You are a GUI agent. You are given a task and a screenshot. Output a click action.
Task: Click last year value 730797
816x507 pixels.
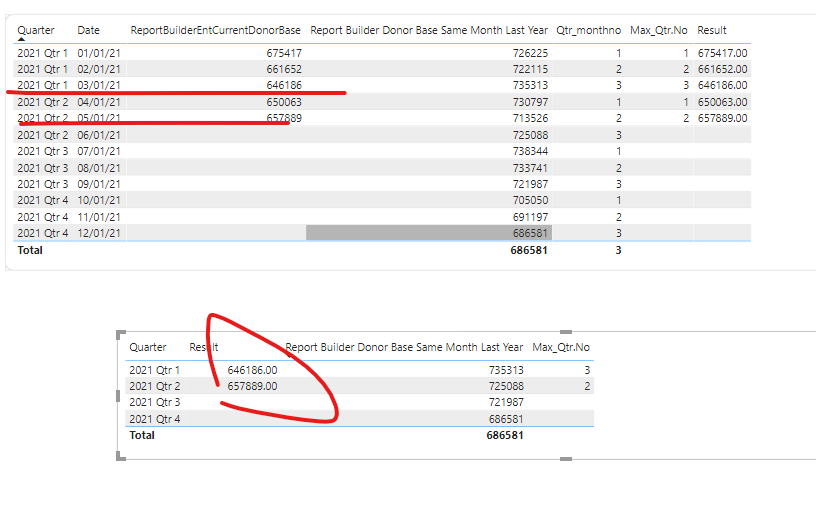[x=530, y=102]
